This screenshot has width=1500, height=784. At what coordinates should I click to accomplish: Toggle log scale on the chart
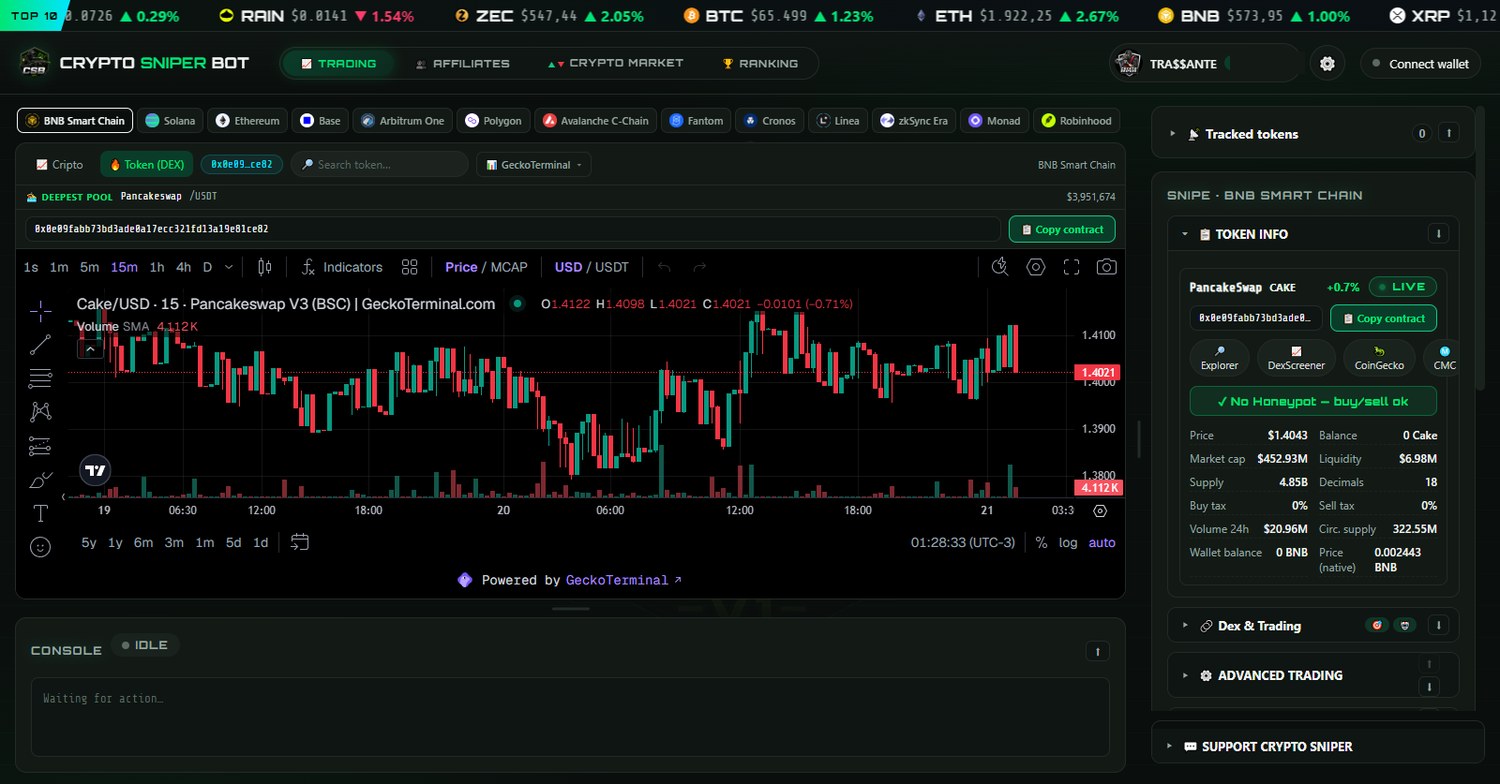coord(1069,542)
